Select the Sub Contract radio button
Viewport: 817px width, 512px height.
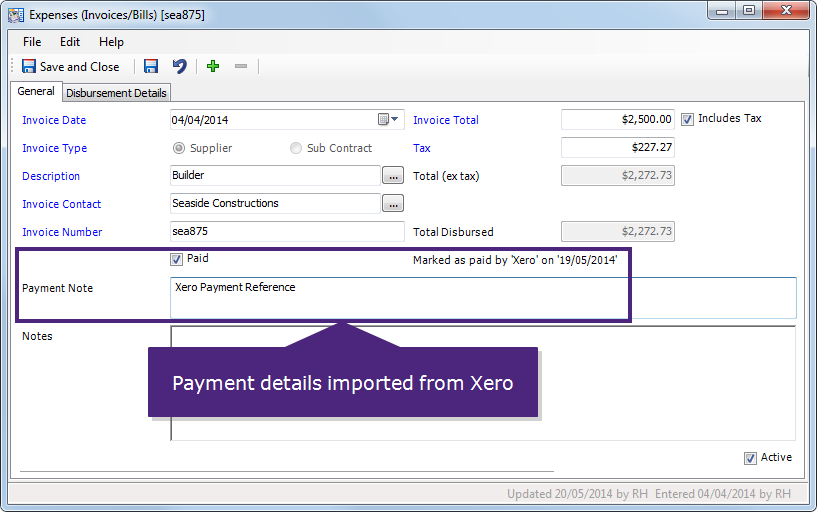(295, 148)
